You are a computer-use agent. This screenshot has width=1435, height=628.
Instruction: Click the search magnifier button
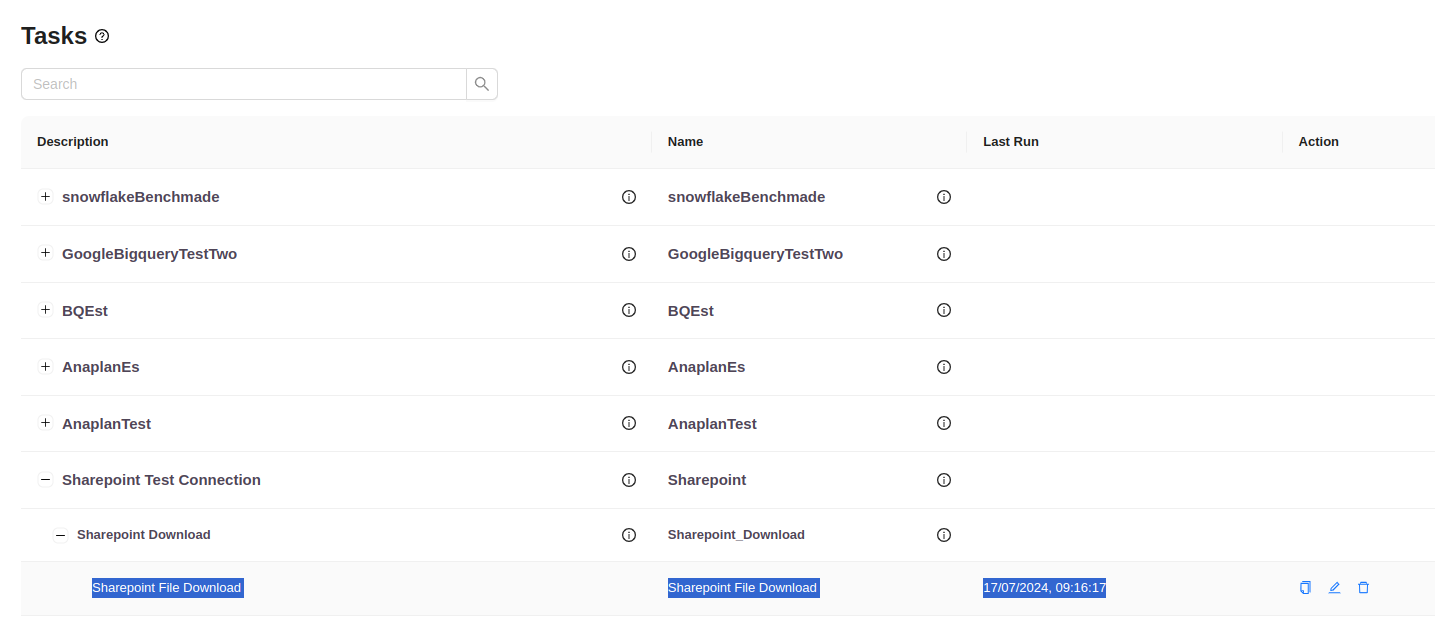[x=482, y=84]
